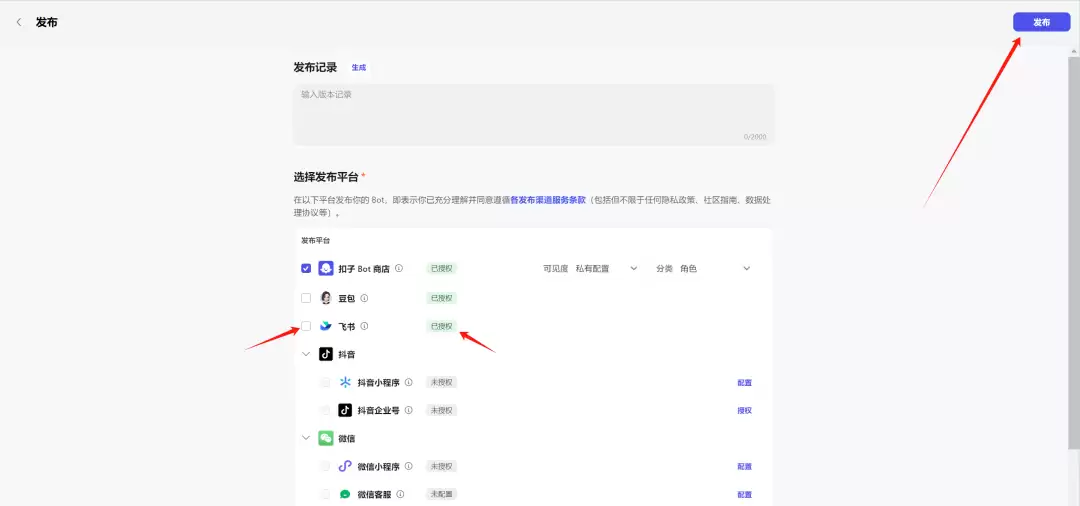Viewport: 1080px width, 506px height.
Task: Tick the 微信客服 checkbox
Action: tap(325, 494)
